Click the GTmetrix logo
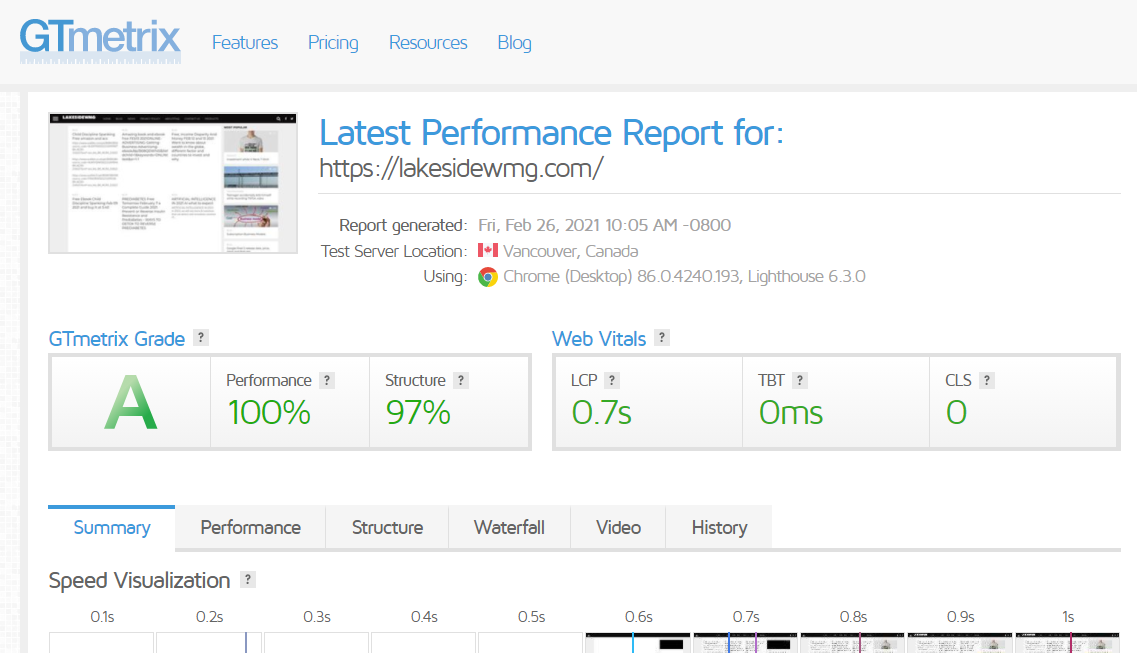Image resolution: width=1137 pixels, height=653 pixels. [x=100, y=42]
